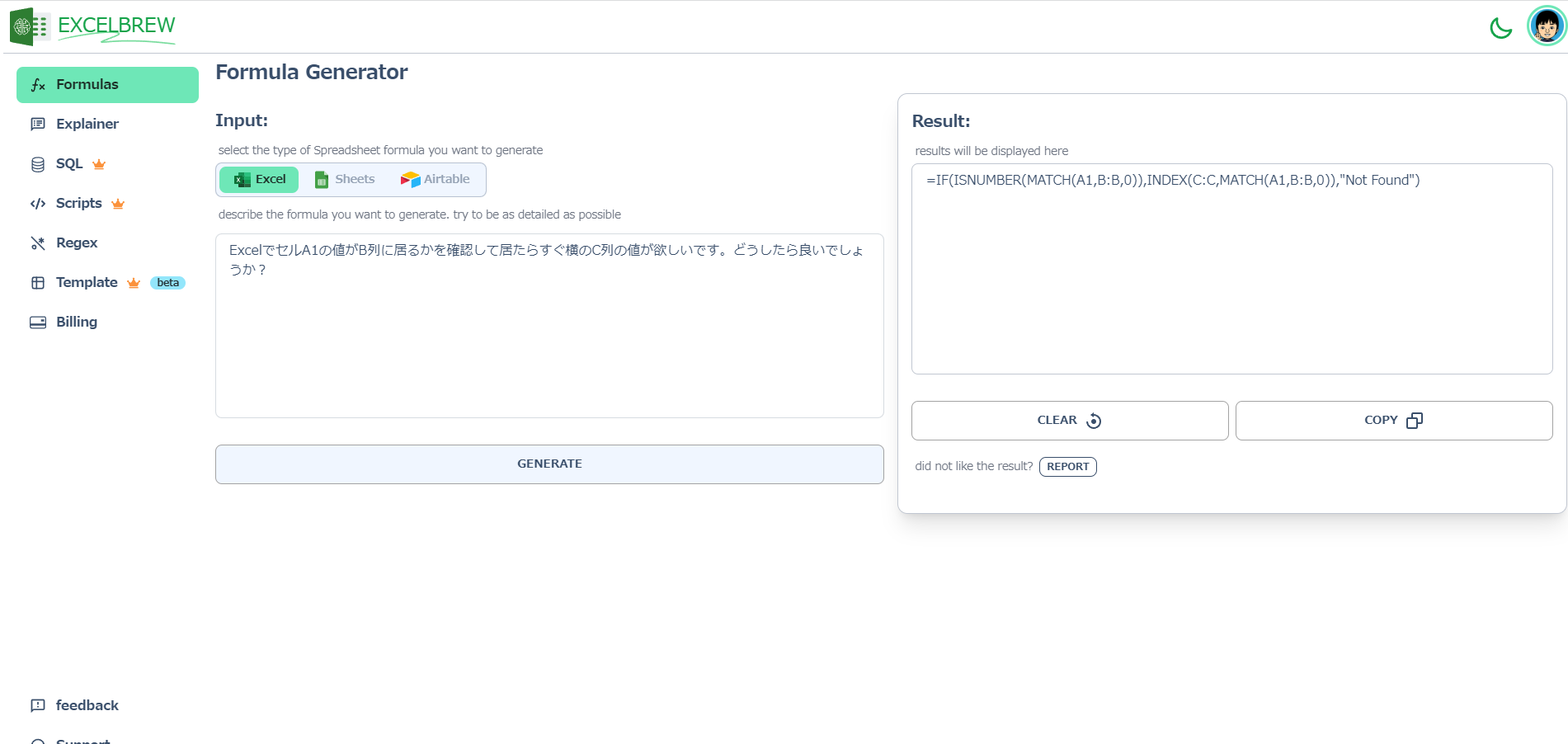The height and width of the screenshot is (744, 1568).
Task: Click the clear reset circular icon
Action: click(1094, 421)
